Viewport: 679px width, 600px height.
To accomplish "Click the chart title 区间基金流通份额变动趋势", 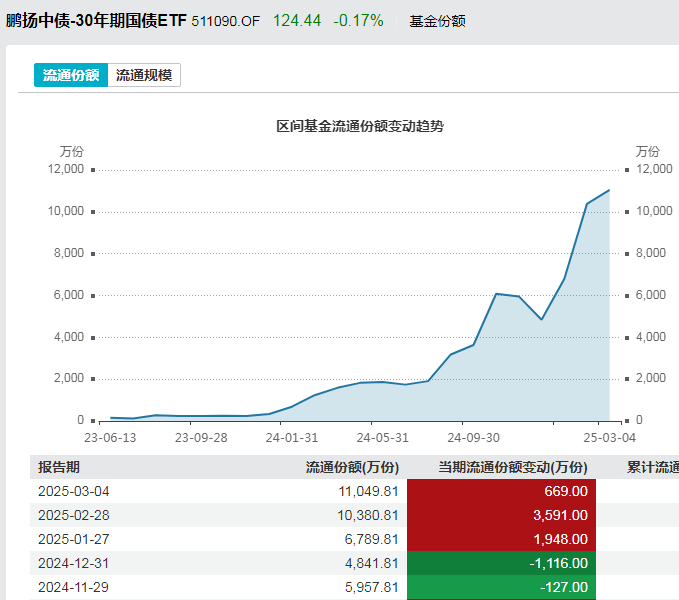I will coord(359,127).
